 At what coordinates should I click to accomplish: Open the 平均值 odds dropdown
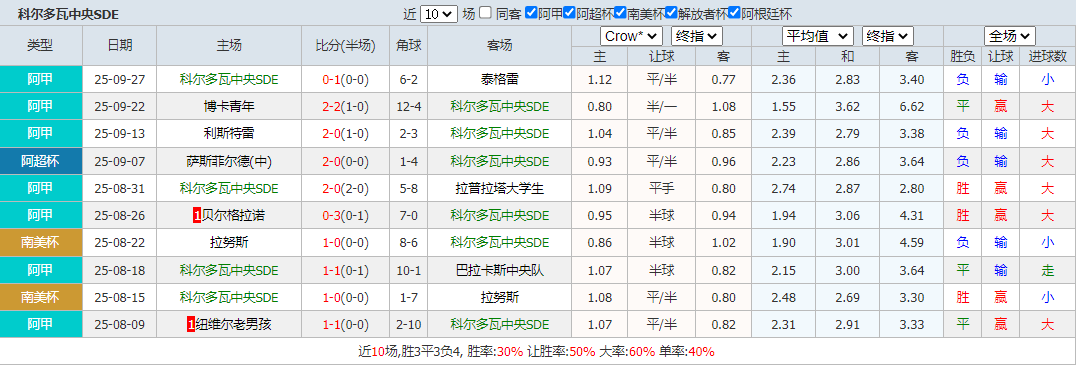818,36
